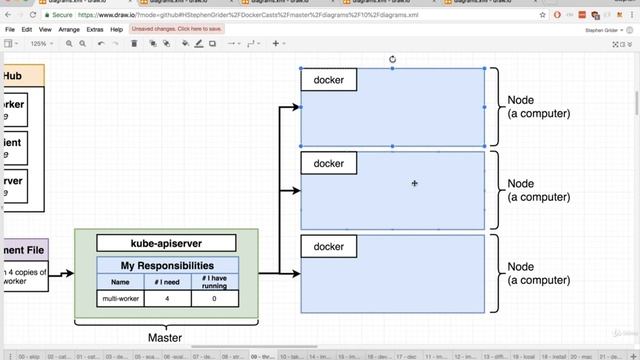
Task: Toggle the shadow rectangle icon
Action: pos(212,43)
